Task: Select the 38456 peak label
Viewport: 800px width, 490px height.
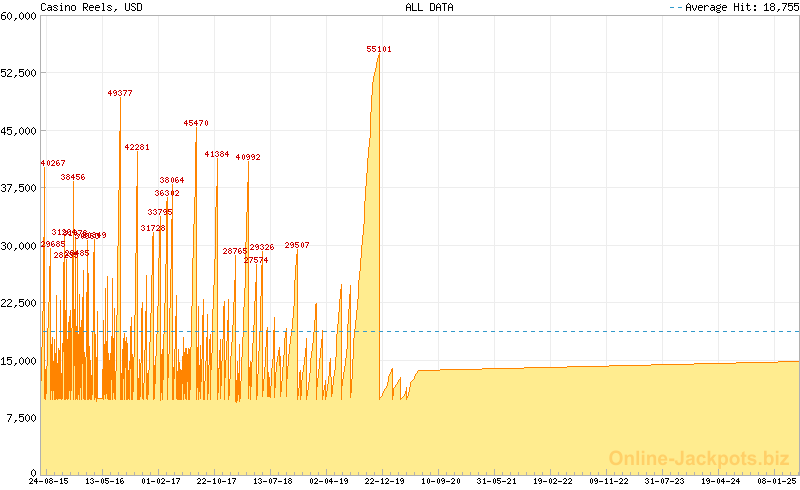Action: tap(73, 177)
